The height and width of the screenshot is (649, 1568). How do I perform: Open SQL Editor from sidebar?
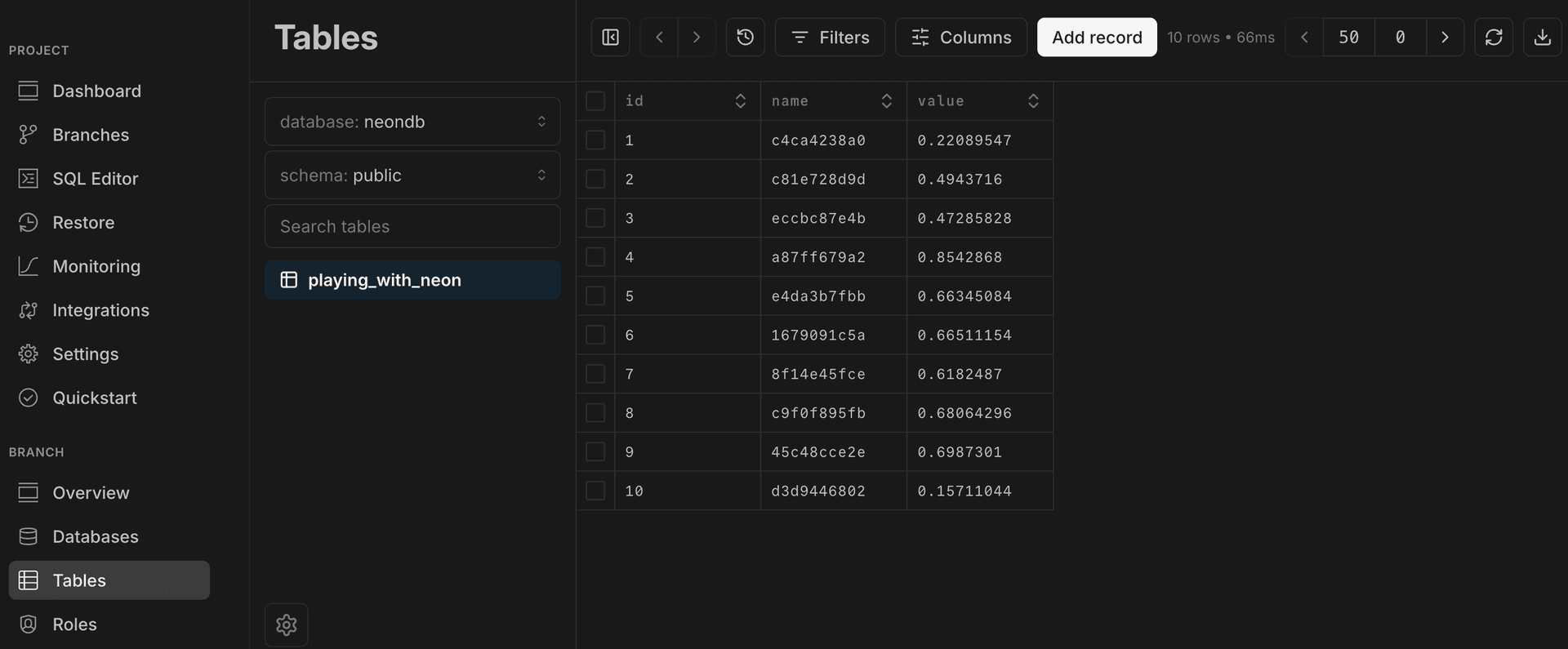(x=95, y=179)
